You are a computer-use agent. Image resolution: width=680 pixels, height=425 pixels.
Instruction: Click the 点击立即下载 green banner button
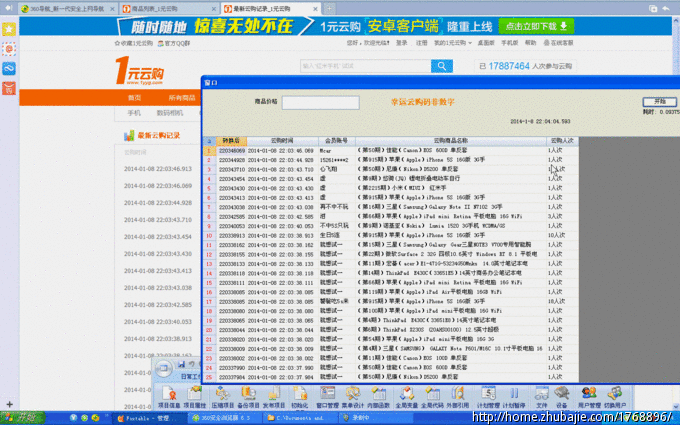[x=536, y=26]
